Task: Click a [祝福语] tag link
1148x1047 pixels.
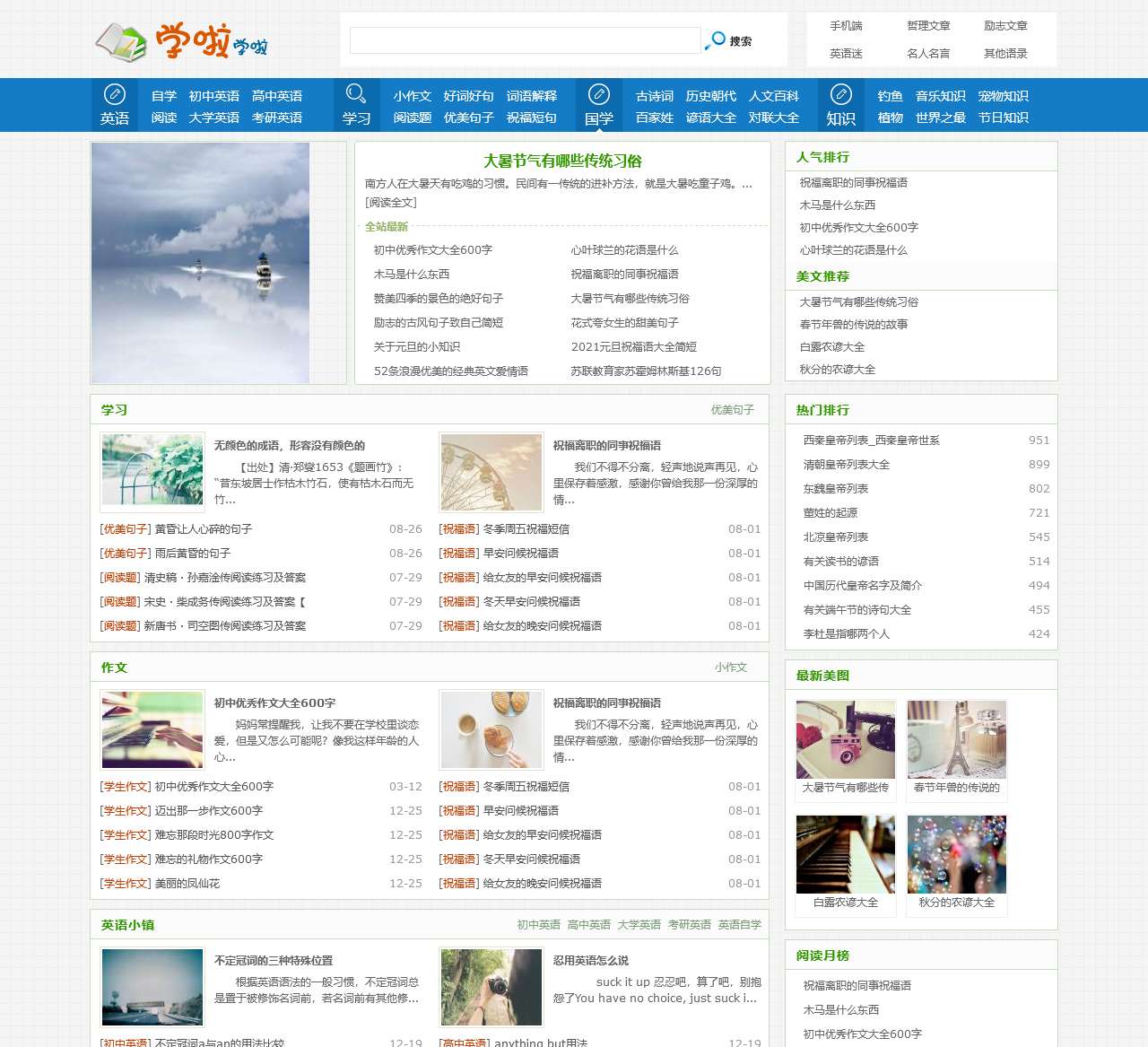Action: (x=459, y=529)
